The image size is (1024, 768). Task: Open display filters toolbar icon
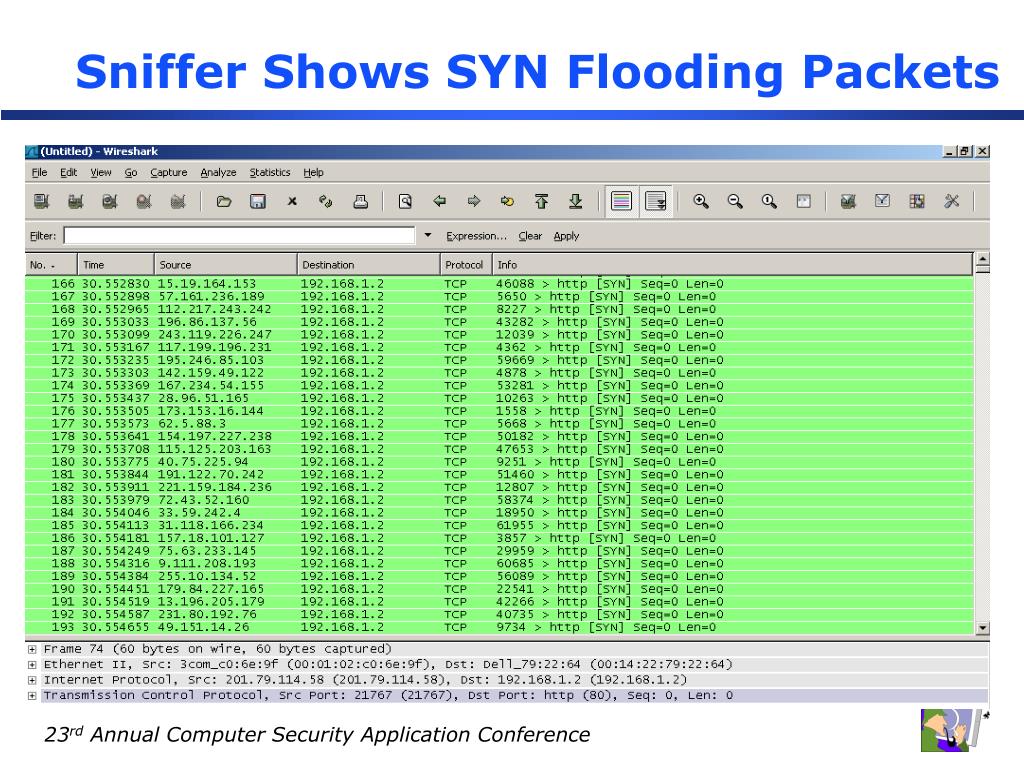point(882,201)
